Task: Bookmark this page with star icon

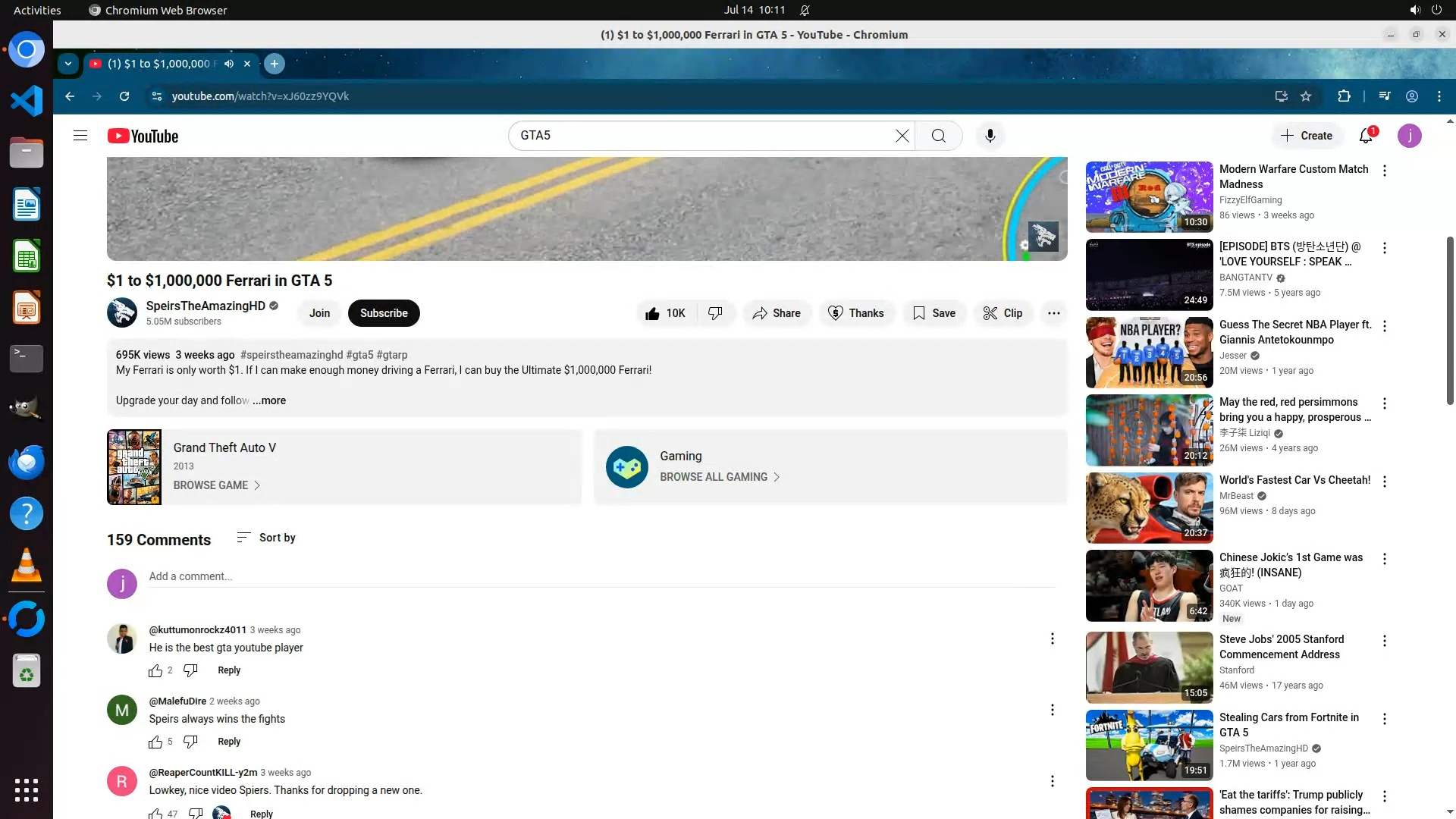Action: 1306,96
